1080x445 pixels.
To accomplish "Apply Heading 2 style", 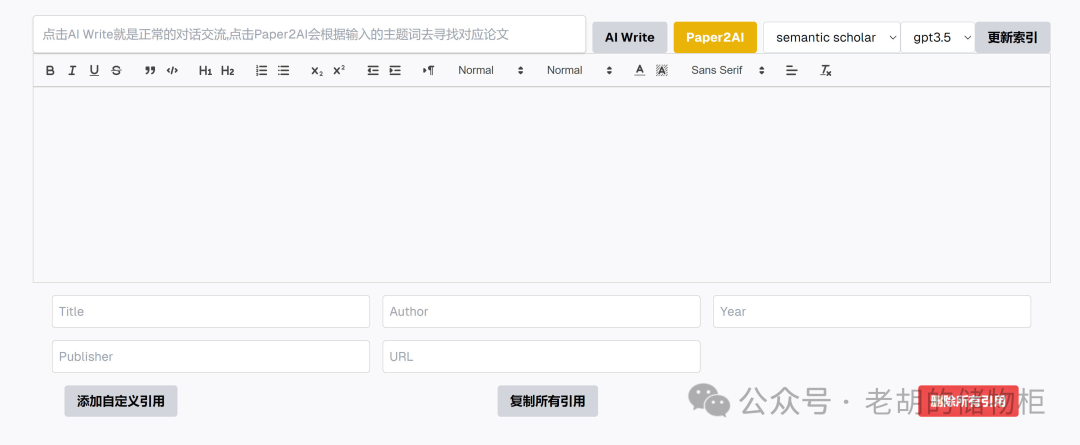I will (x=227, y=70).
